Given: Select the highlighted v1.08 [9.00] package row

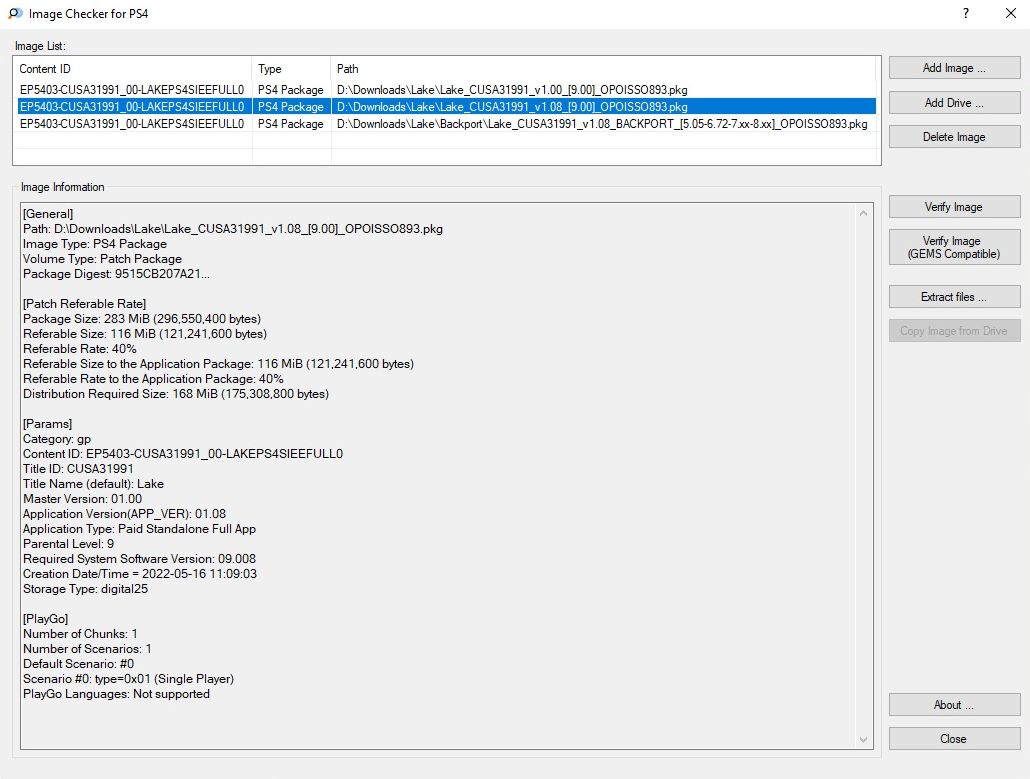Looking at the screenshot, I should 447,106.
